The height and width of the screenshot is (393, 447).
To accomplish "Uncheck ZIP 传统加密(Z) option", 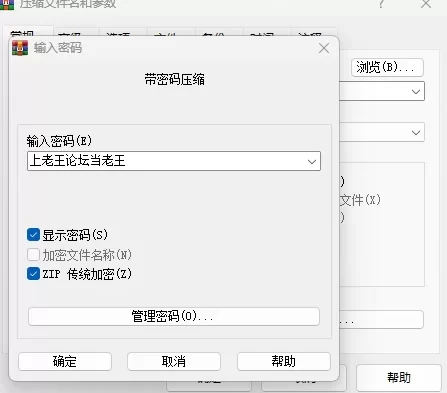I will coord(33,274).
